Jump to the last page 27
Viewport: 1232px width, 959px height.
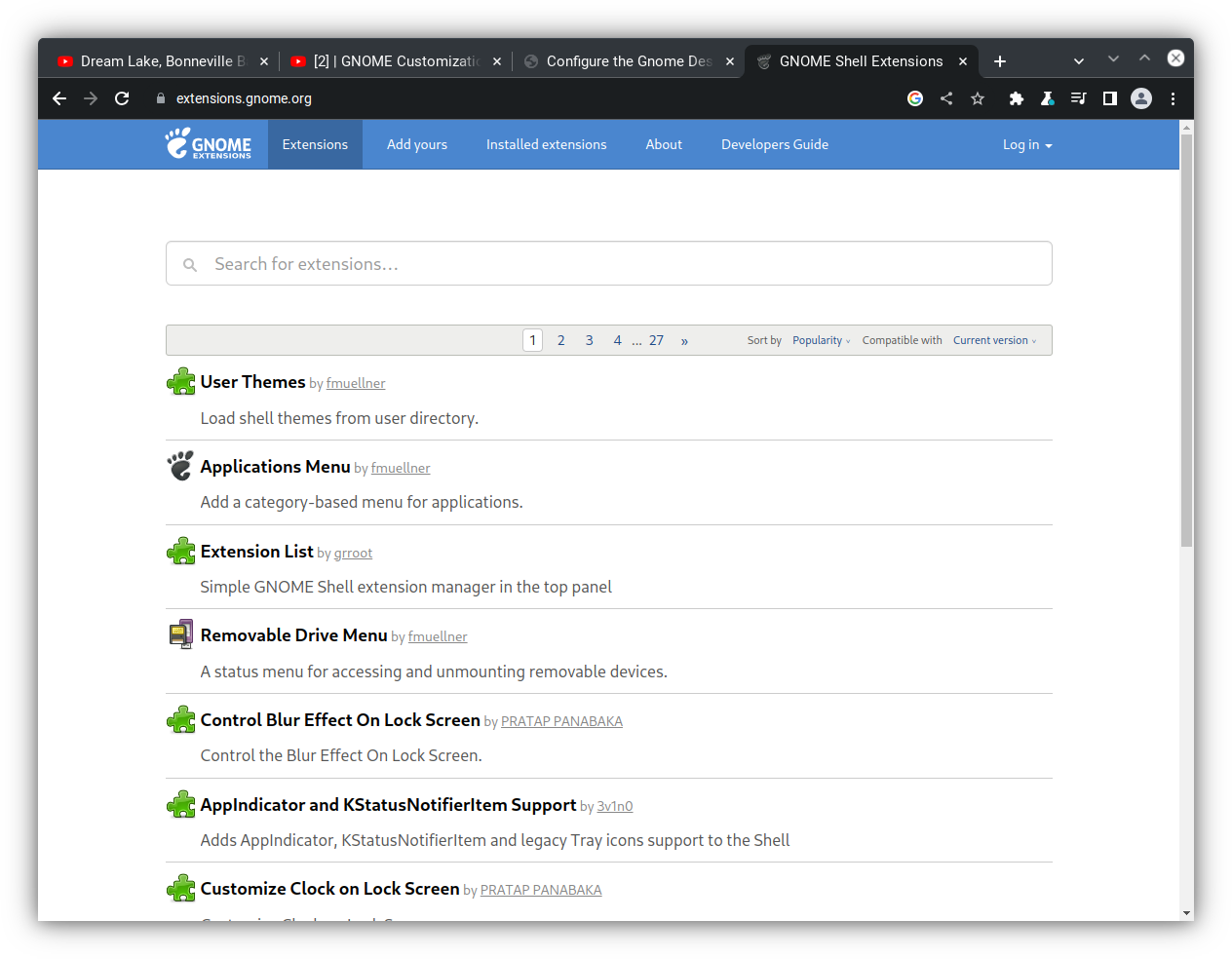(x=657, y=340)
